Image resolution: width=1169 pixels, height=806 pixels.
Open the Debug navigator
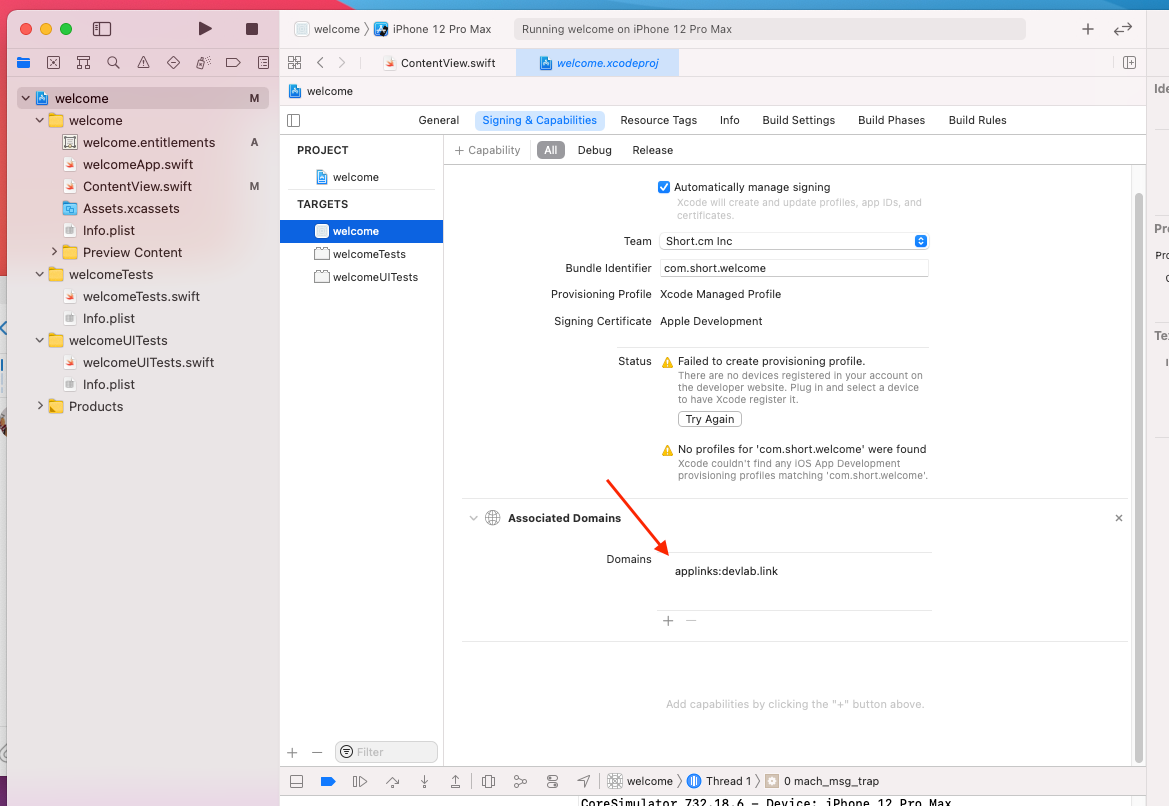coord(204,63)
